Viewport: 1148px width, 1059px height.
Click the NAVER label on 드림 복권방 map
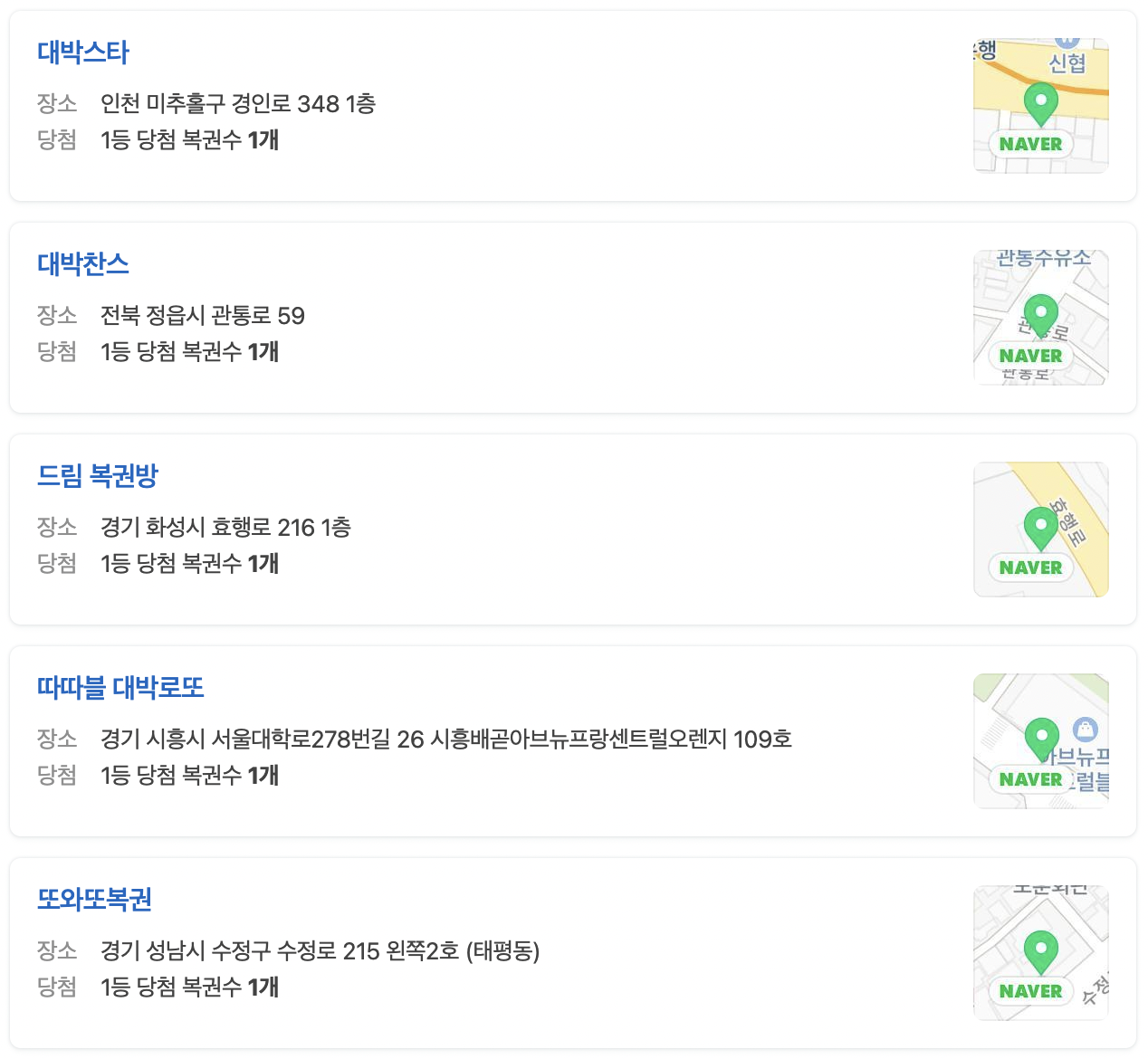(1031, 568)
